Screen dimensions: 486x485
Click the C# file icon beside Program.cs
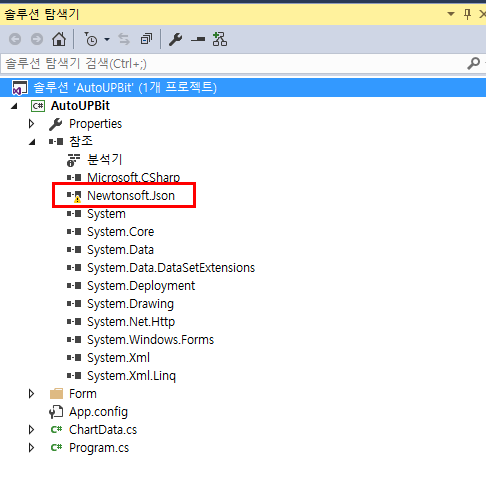coord(56,448)
